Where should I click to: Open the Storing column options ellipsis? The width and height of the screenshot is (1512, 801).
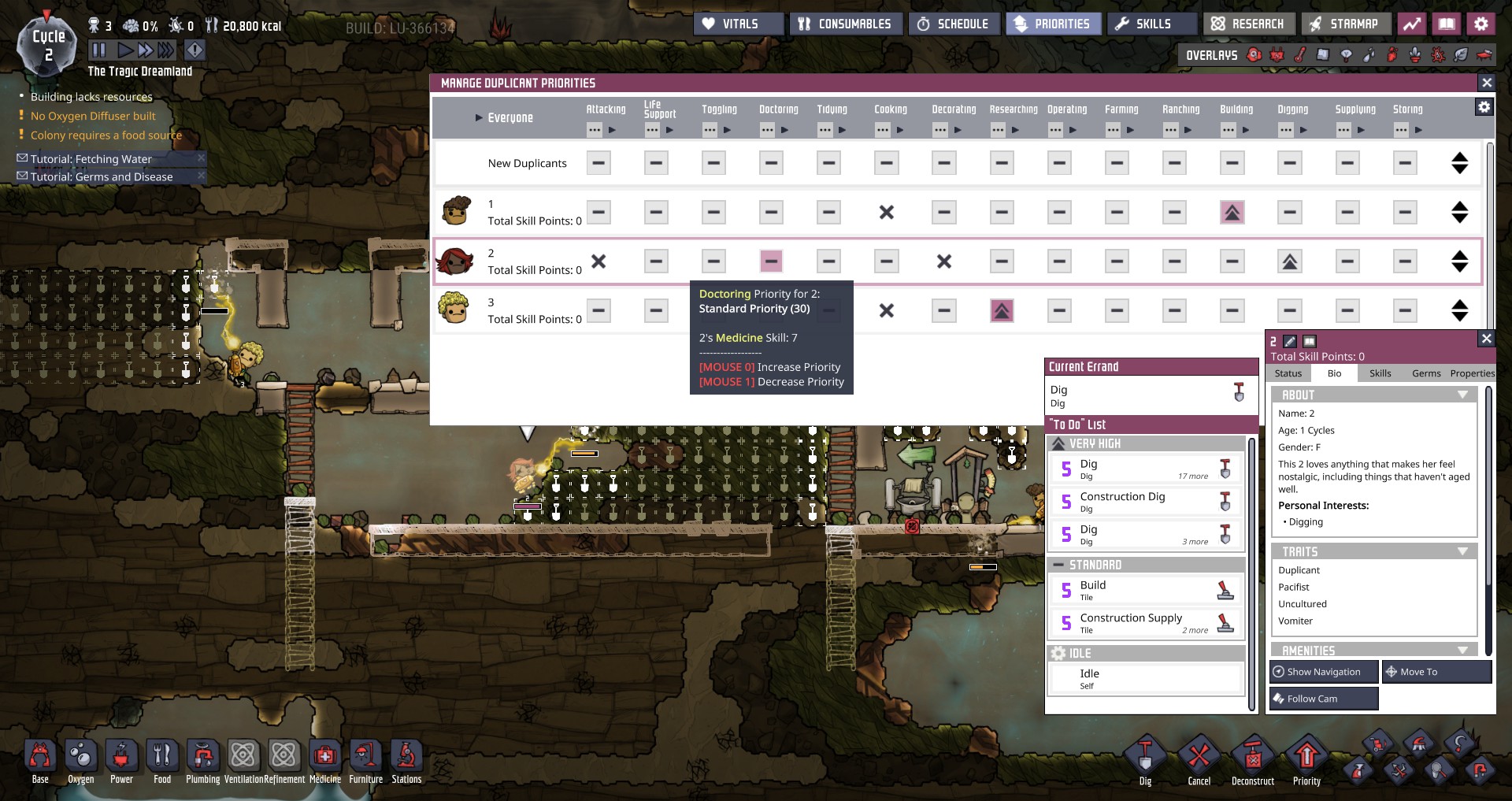(1401, 130)
